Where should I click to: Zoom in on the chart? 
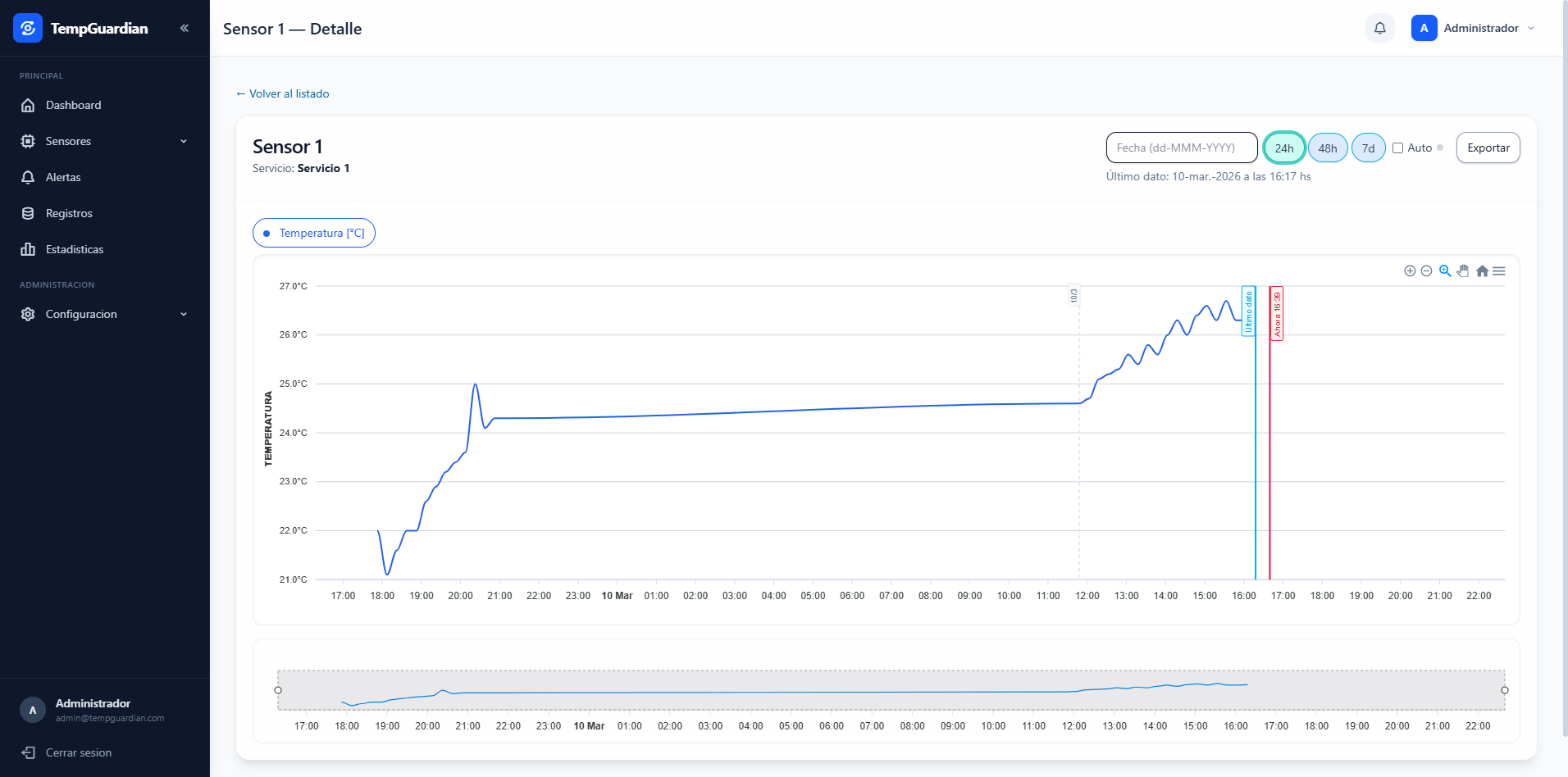point(1410,270)
